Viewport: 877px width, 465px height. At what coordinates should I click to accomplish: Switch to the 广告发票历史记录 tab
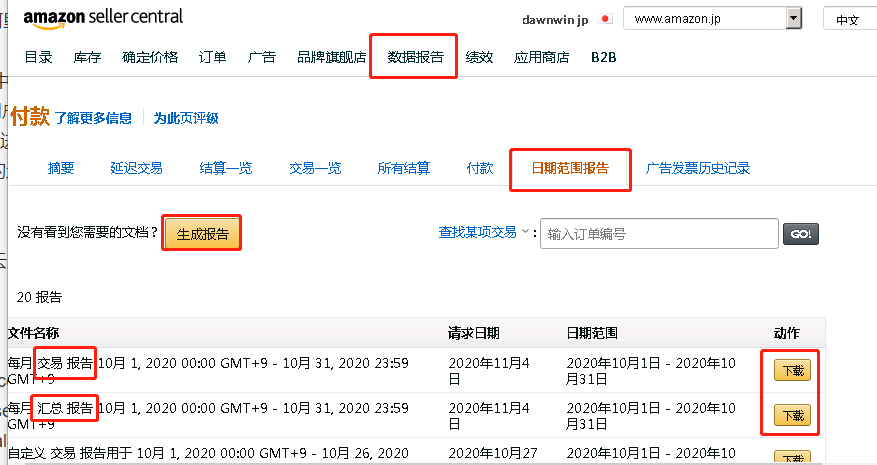697,168
